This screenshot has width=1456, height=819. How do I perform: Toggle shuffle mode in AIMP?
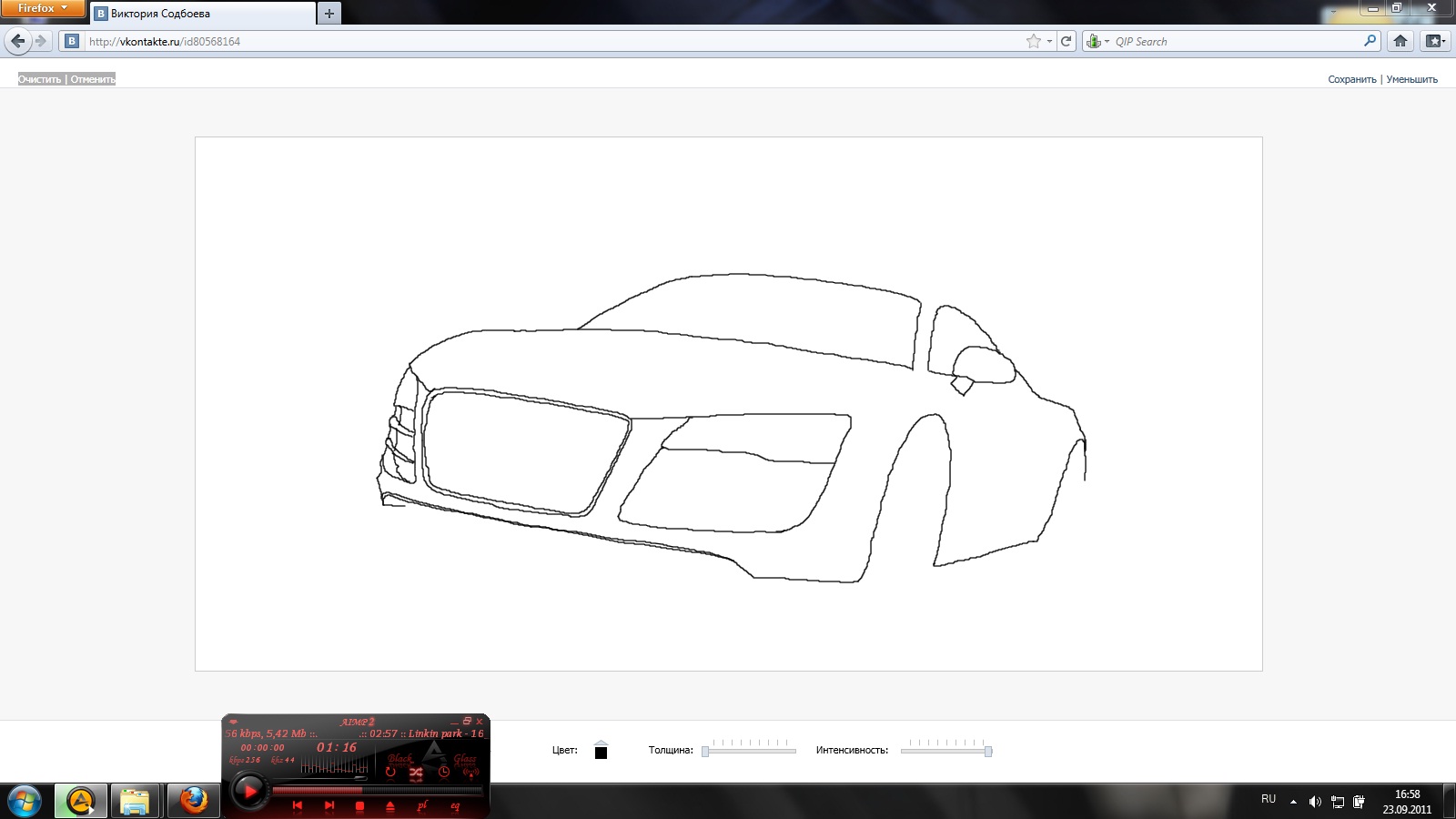pos(416,773)
